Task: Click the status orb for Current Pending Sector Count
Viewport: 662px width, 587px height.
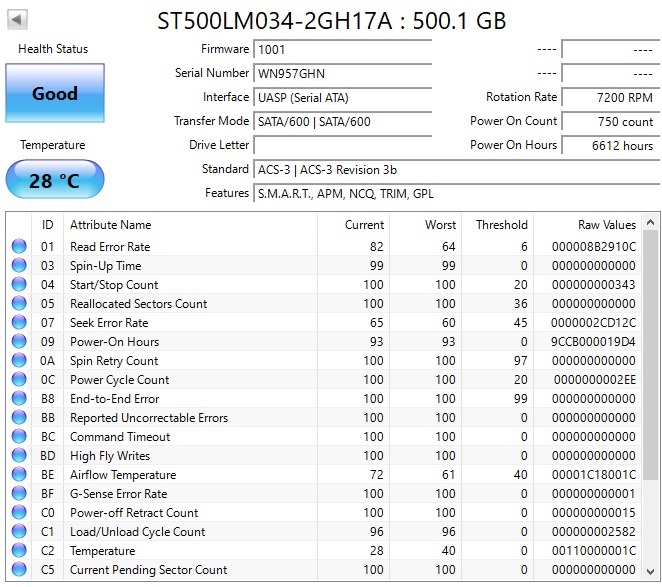Action: pyautogui.click(x=19, y=570)
